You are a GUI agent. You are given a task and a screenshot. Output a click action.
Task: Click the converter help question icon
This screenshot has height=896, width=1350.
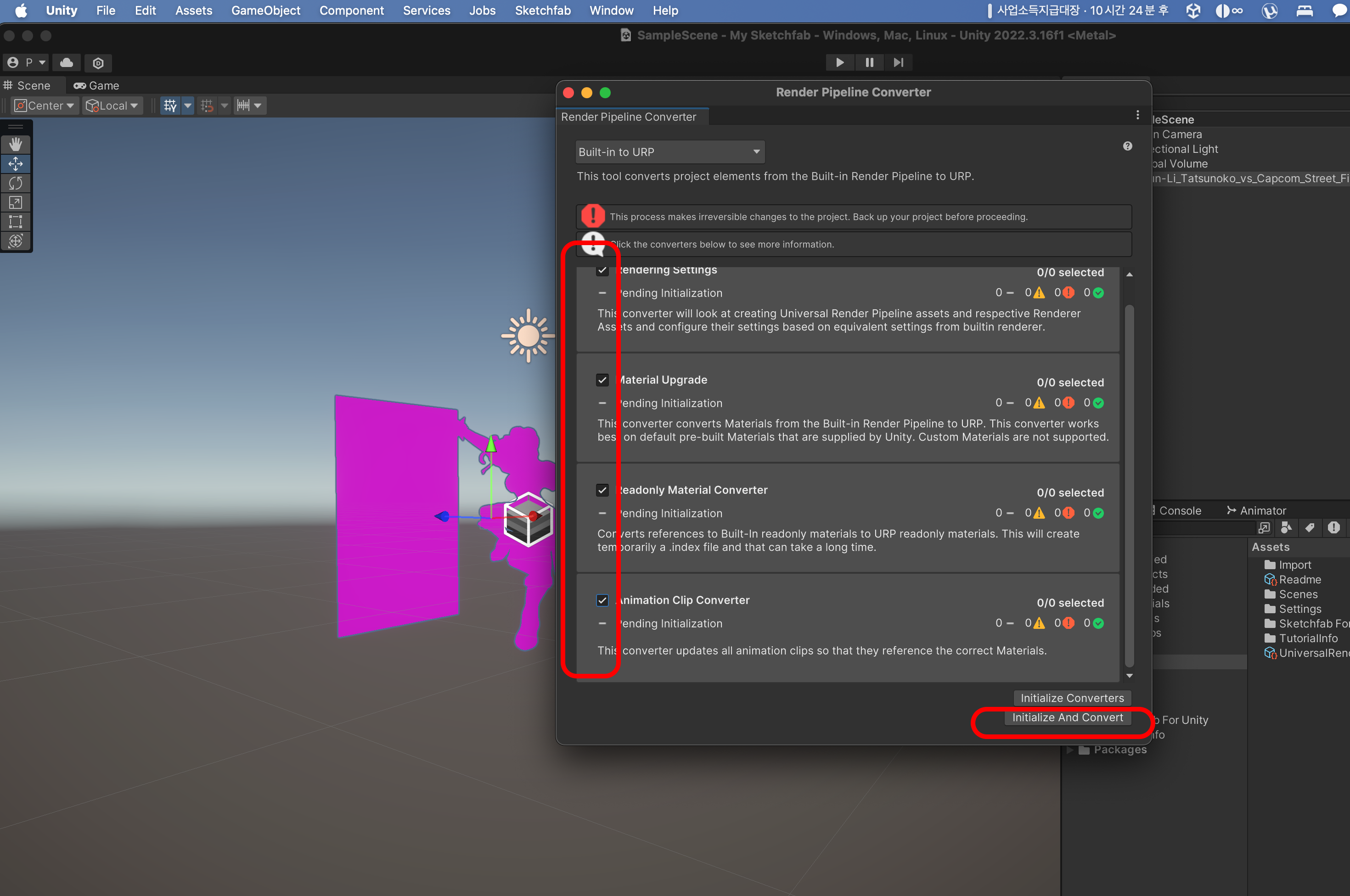(1127, 146)
